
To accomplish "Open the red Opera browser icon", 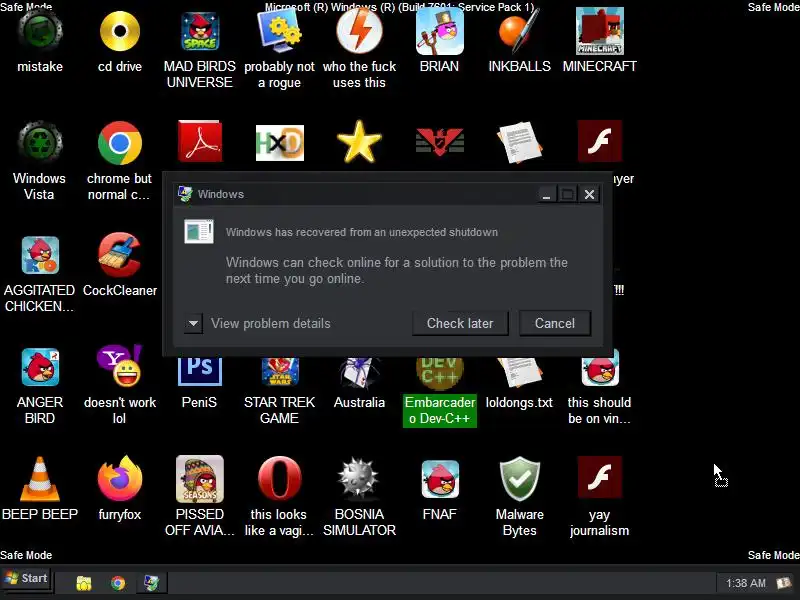I will [x=280, y=479].
